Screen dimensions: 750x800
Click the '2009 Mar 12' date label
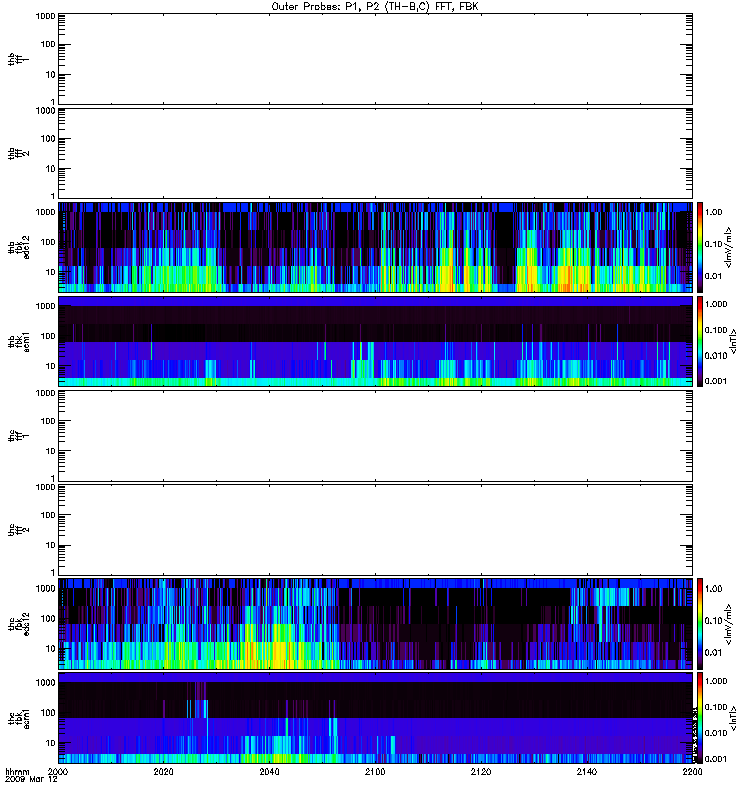(31, 779)
